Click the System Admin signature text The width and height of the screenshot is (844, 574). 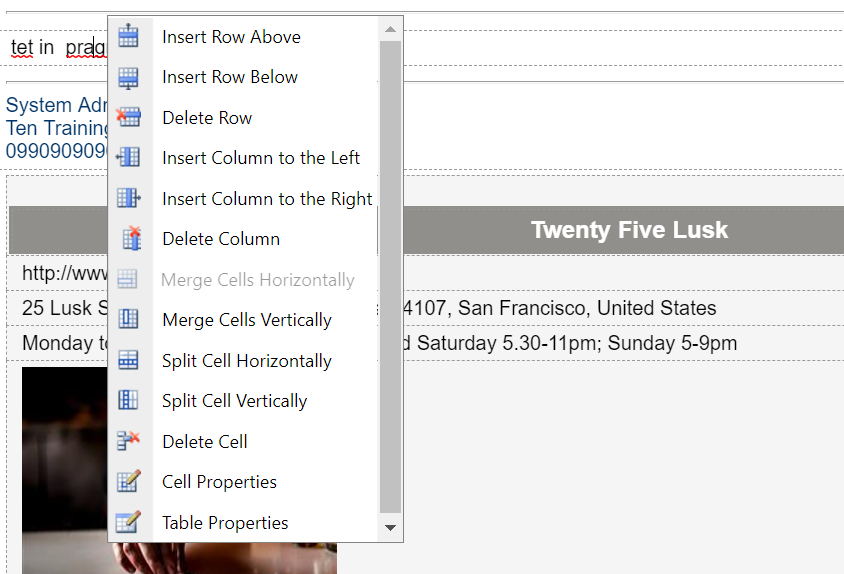click(x=57, y=105)
